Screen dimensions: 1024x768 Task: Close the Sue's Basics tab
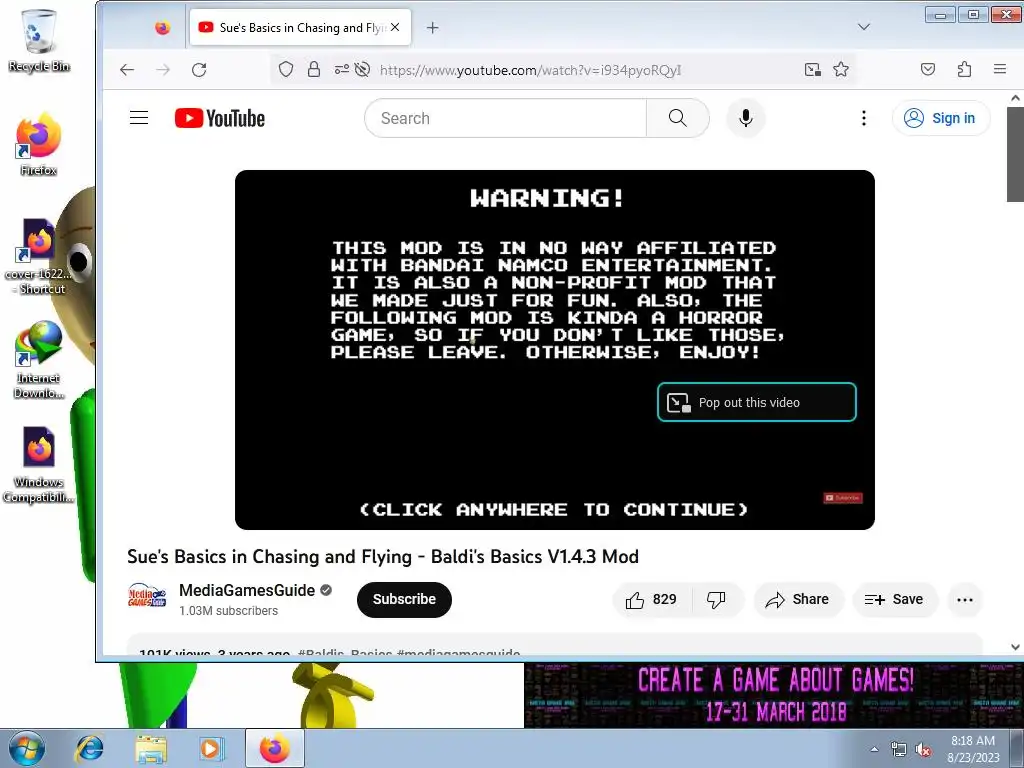click(x=395, y=27)
